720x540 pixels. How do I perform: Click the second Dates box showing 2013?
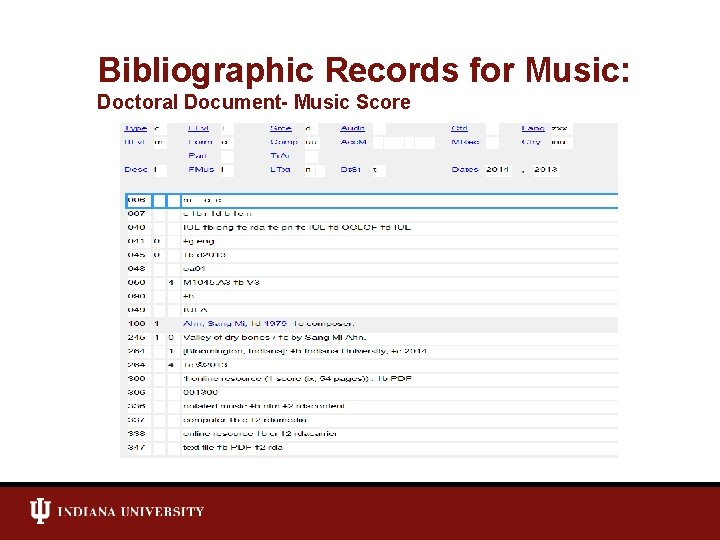coord(546,170)
